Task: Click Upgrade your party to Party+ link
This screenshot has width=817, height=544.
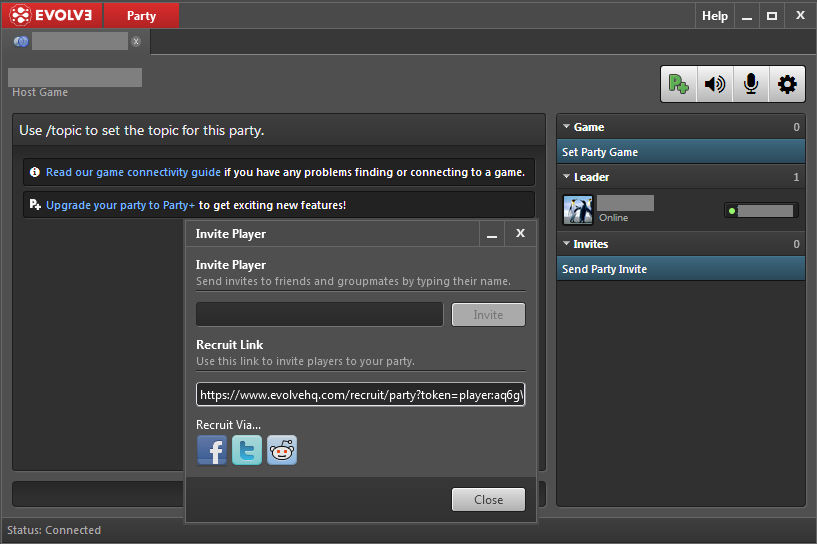Action: (120, 205)
